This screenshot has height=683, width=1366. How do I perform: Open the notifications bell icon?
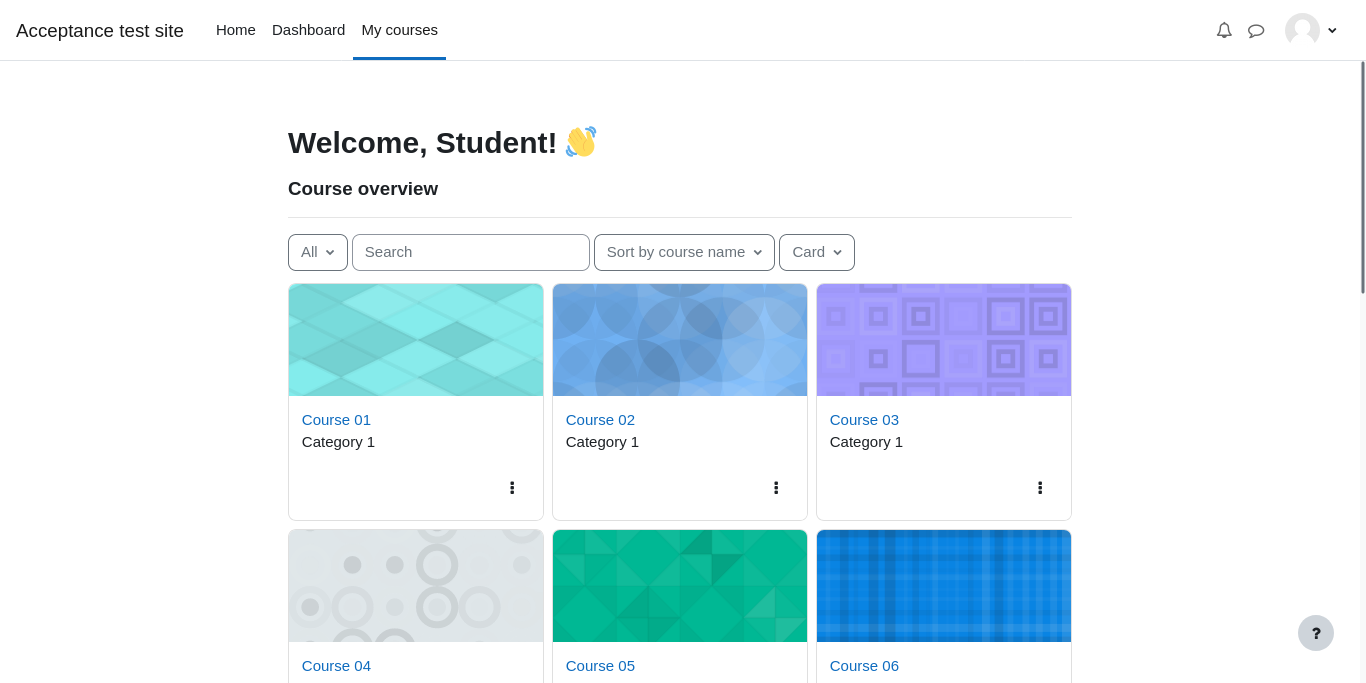(1224, 30)
